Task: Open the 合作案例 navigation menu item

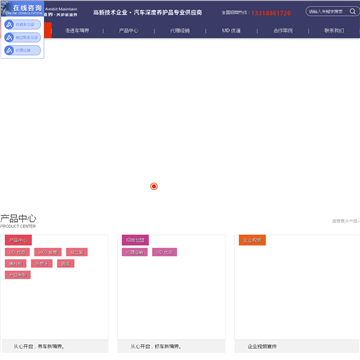Action: [x=283, y=31]
